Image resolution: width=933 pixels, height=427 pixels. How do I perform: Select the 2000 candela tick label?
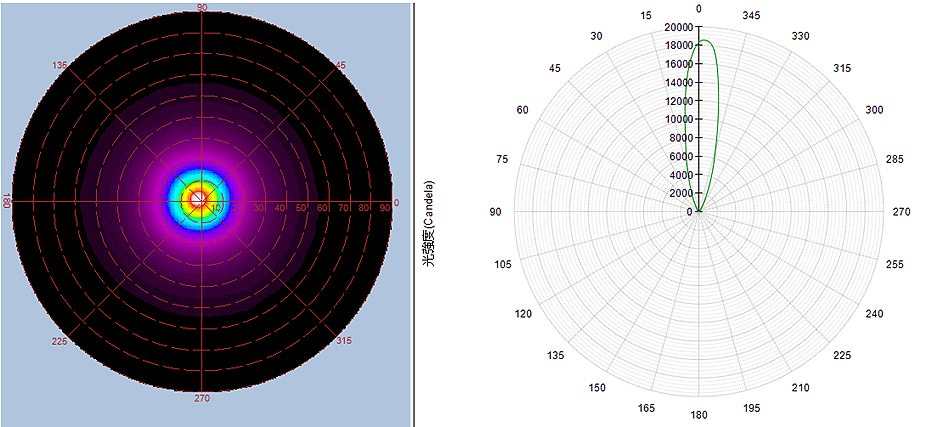(x=681, y=194)
